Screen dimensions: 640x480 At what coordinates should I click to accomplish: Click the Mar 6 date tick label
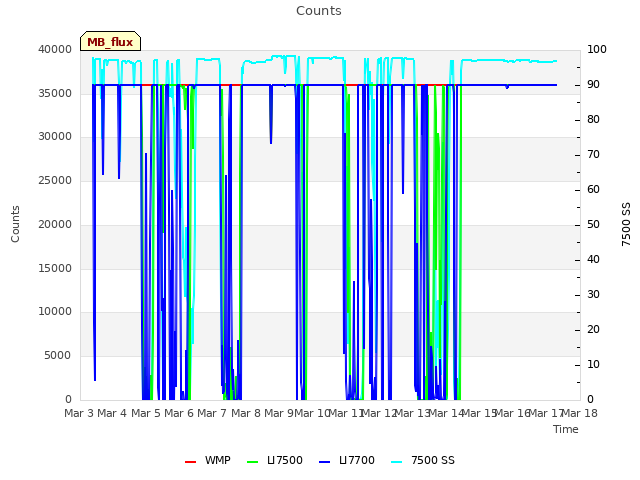(179, 413)
